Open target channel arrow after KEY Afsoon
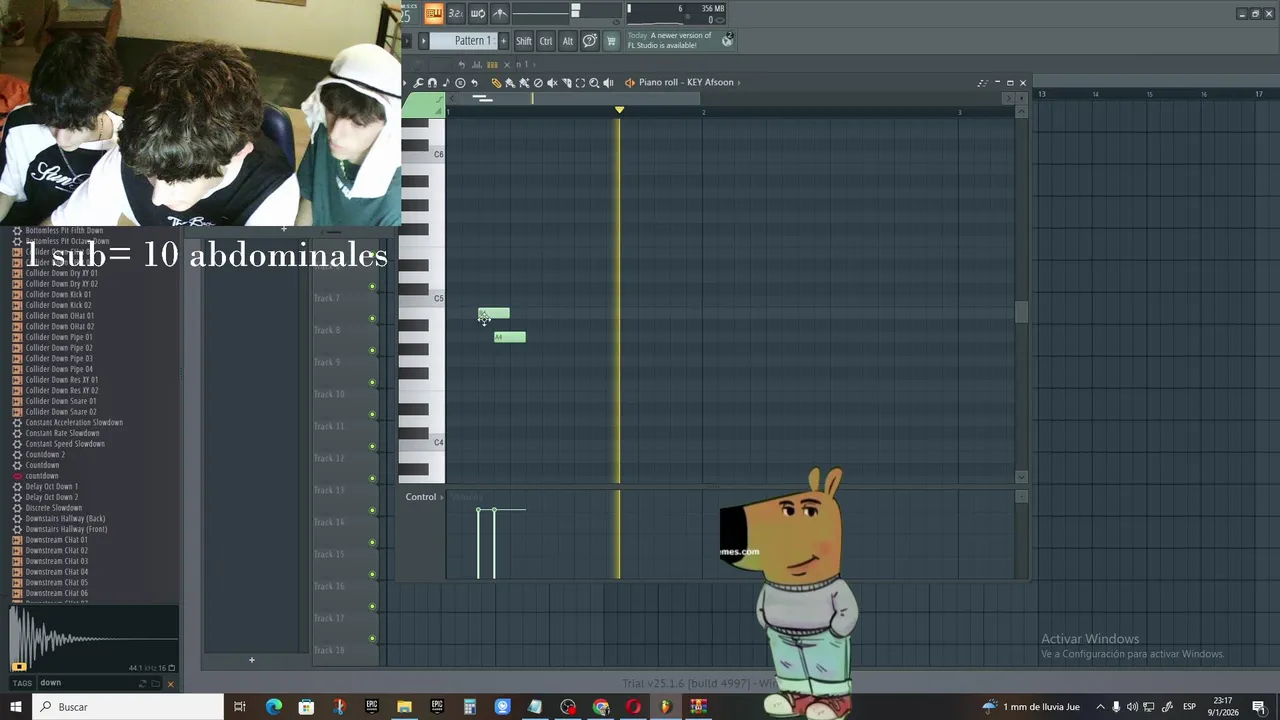Viewport: 1280px width, 720px height. (x=739, y=83)
